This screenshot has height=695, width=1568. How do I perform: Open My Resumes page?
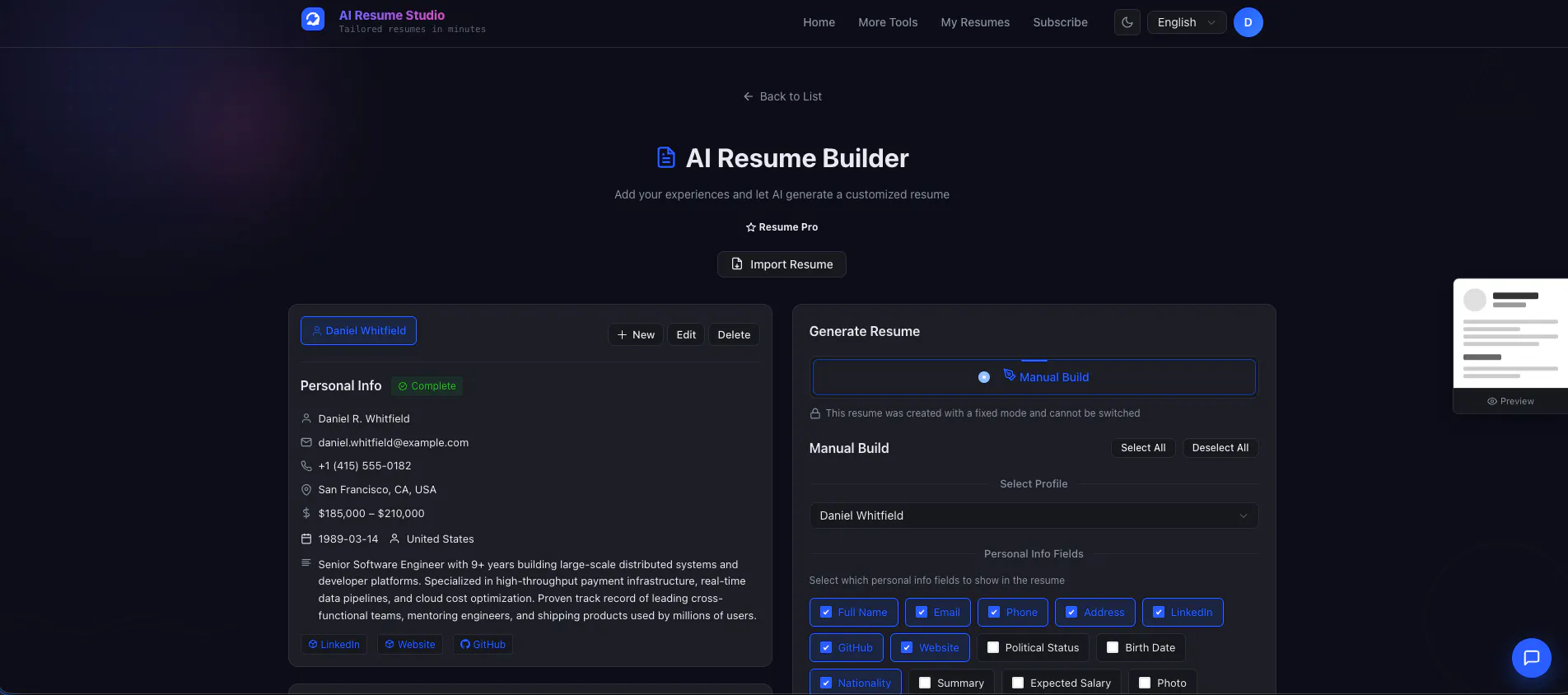tap(975, 22)
